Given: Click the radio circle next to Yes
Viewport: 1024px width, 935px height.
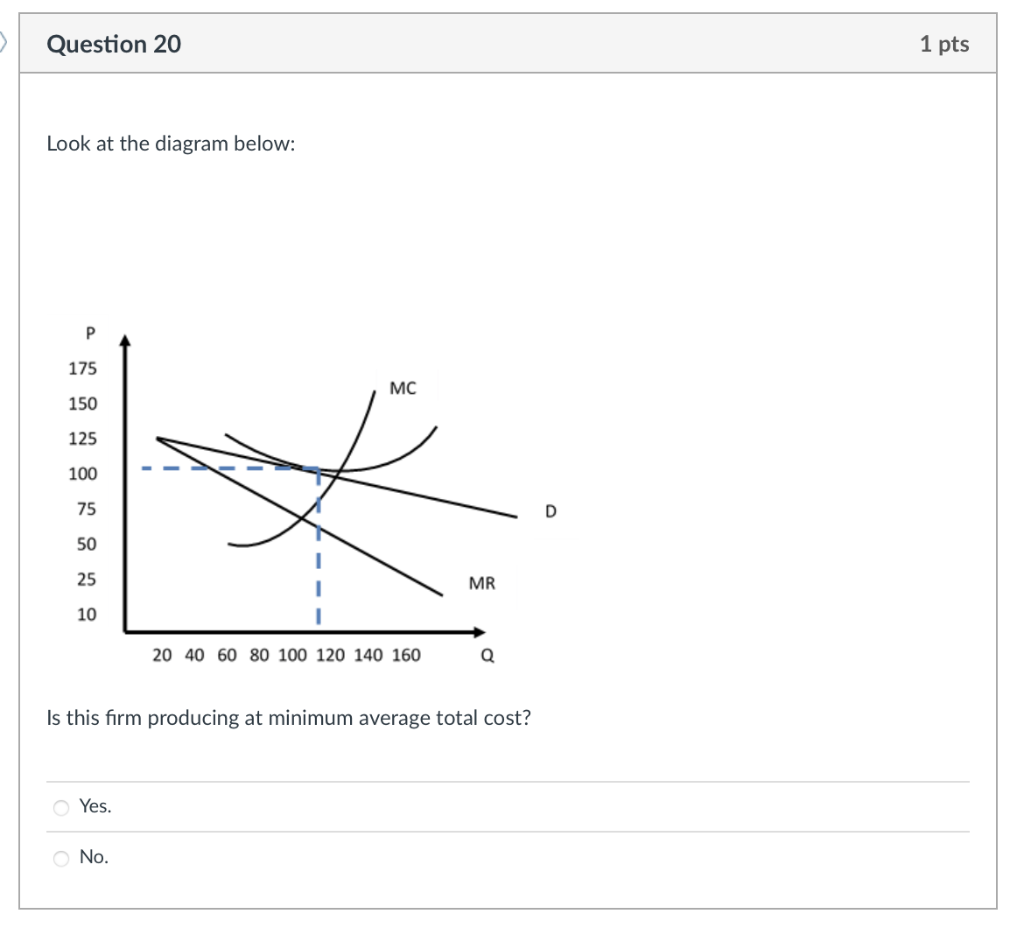Looking at the screenshot, I should [x=61, y=806].
